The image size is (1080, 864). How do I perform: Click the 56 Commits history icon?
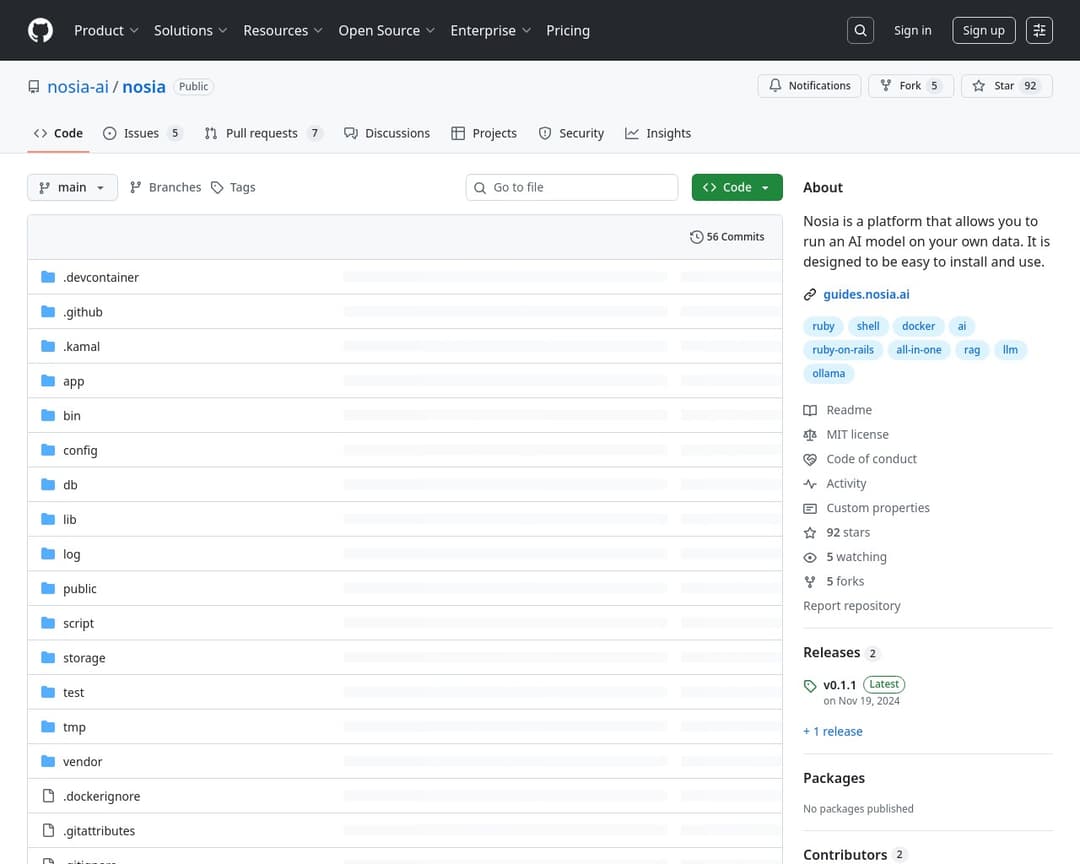point(696,237)
